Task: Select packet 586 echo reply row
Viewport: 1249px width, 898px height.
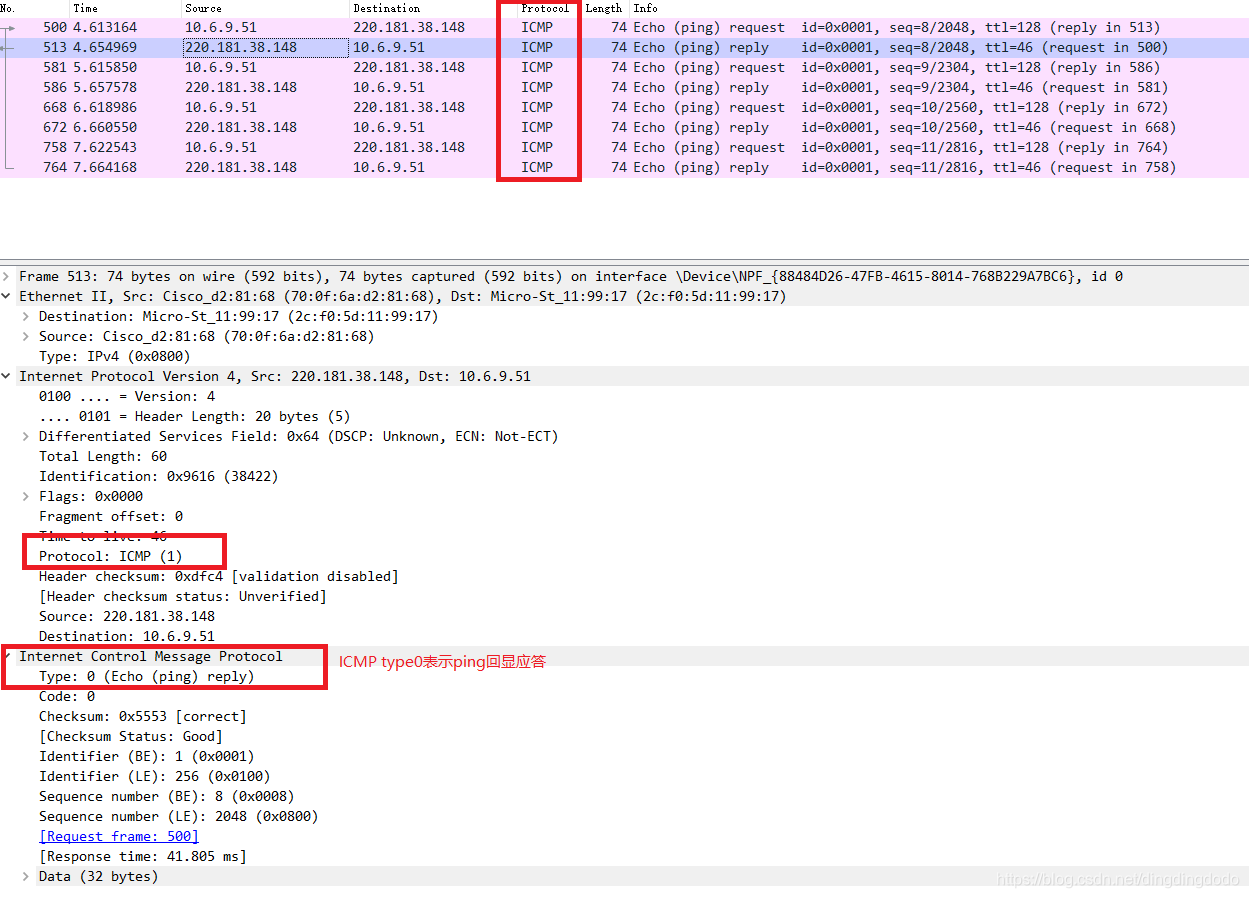Action: [624, 87]
